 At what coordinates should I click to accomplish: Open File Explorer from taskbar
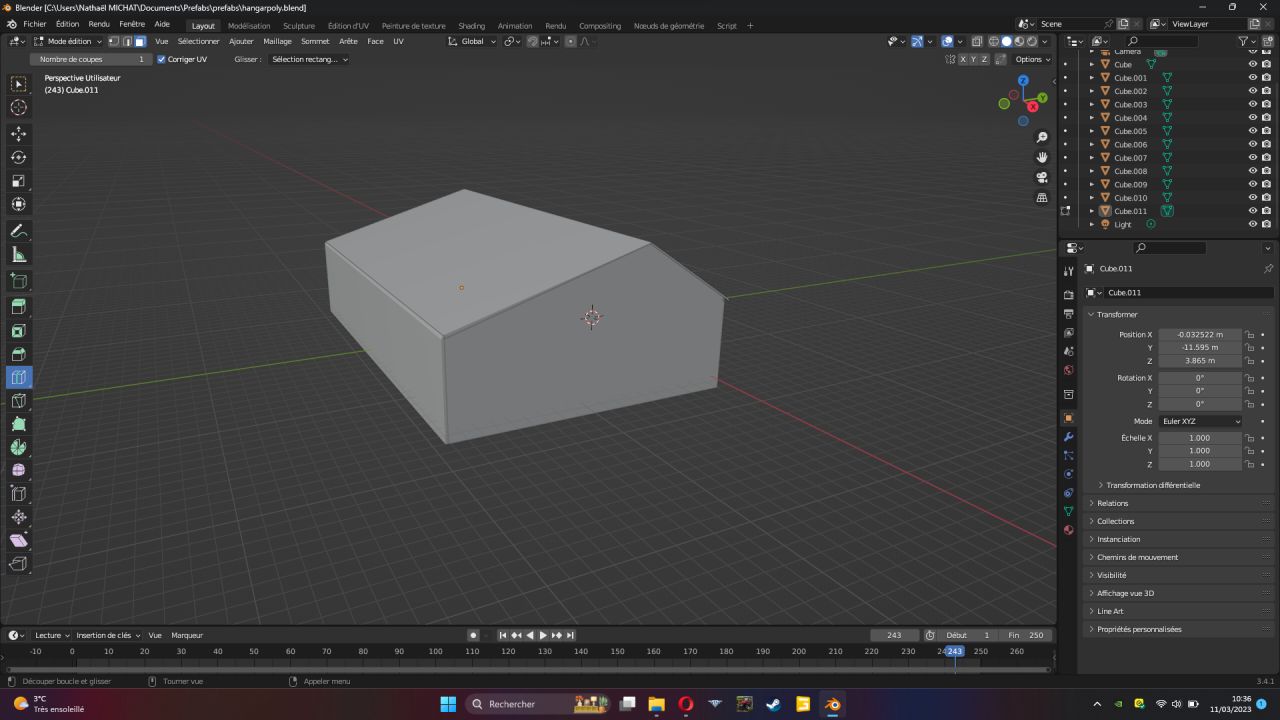click(657, 704)
